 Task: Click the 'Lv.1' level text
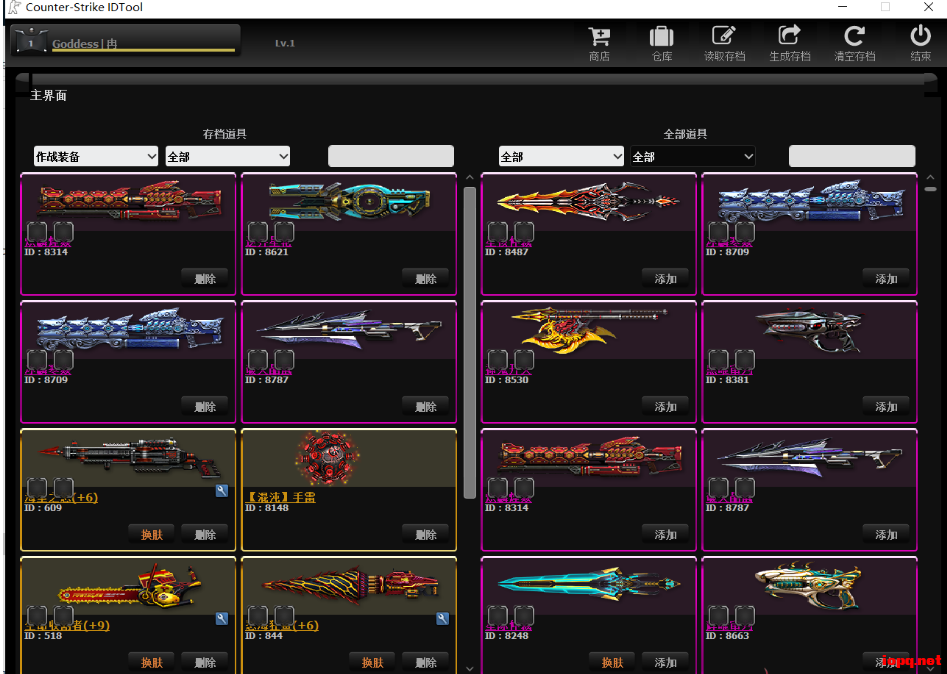pyautogui.click(x=285, y=43)
